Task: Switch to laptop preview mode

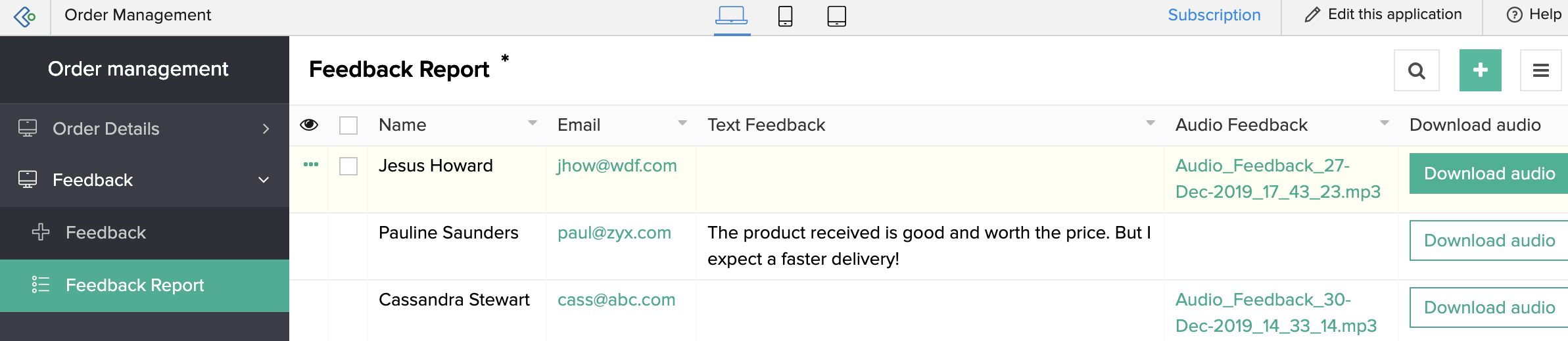Action: click(731, 16)
